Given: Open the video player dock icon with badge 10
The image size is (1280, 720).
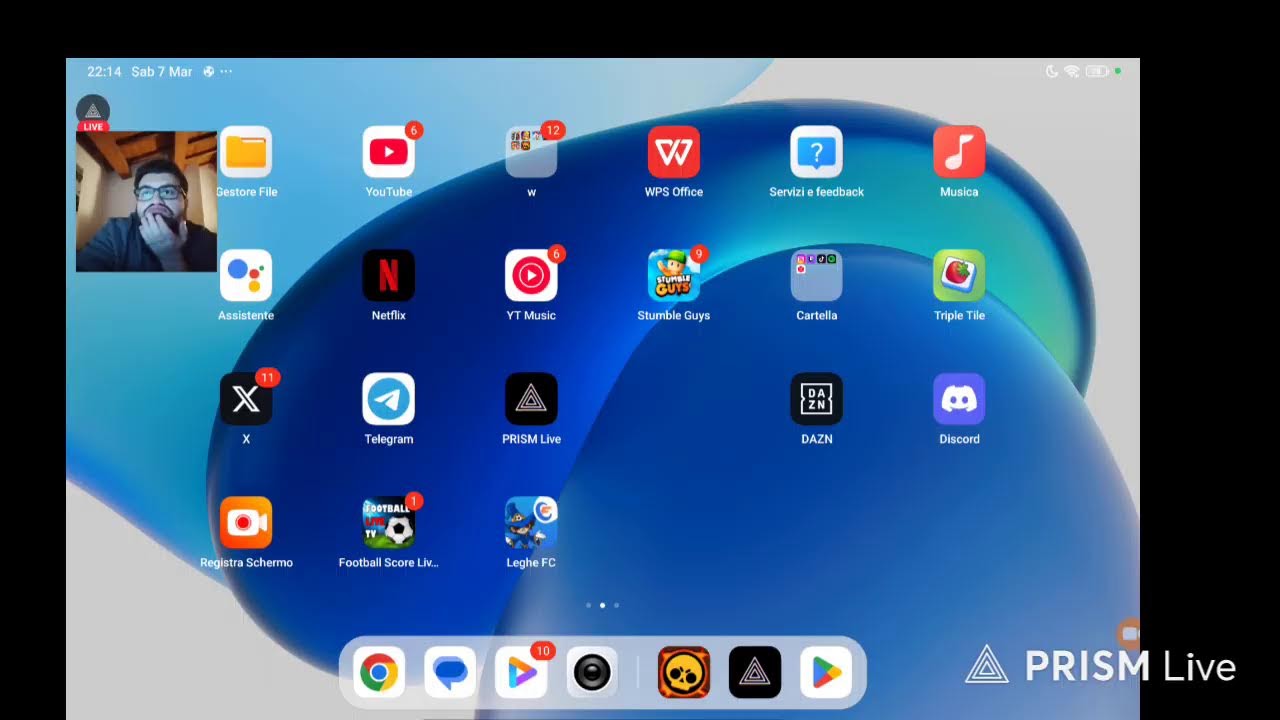Looking at the screenshot, I should tap(521, 672).
